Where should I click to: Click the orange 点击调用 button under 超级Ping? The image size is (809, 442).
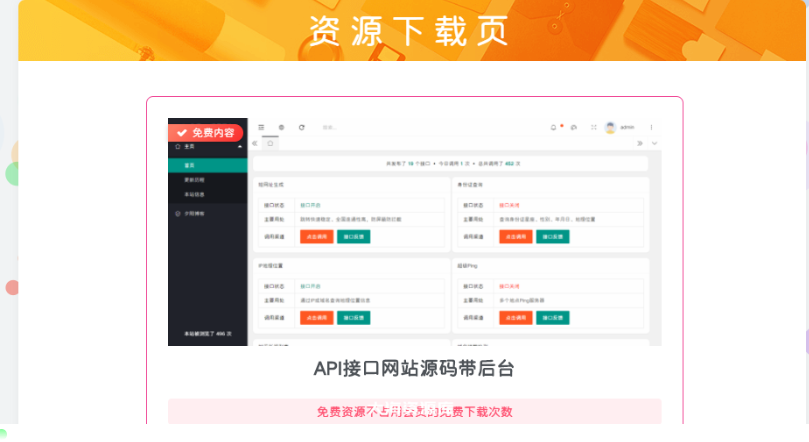point(516,318)
